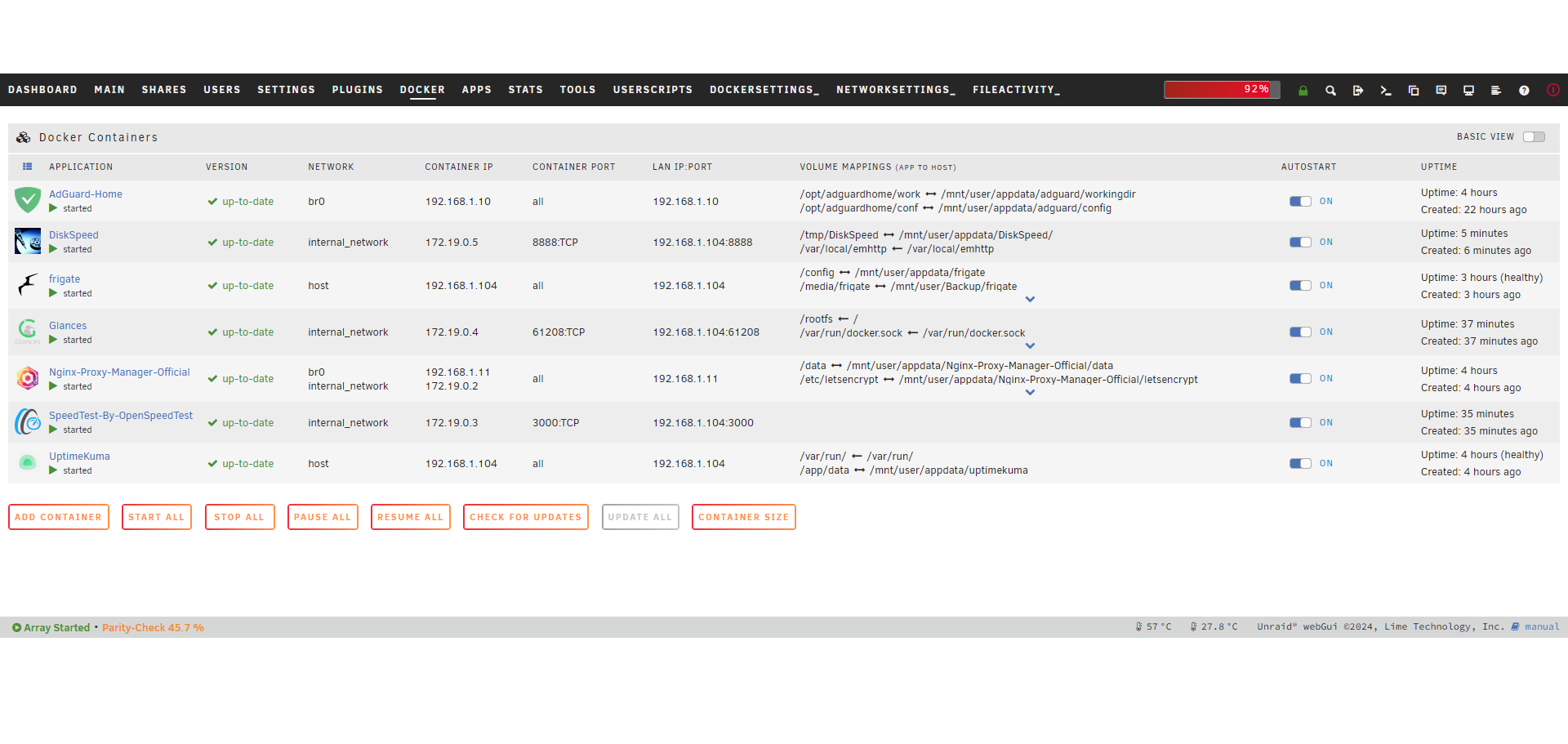Click the Array Started status icon
This screenshot has height=744, width=1568.
tap(16, 628)
